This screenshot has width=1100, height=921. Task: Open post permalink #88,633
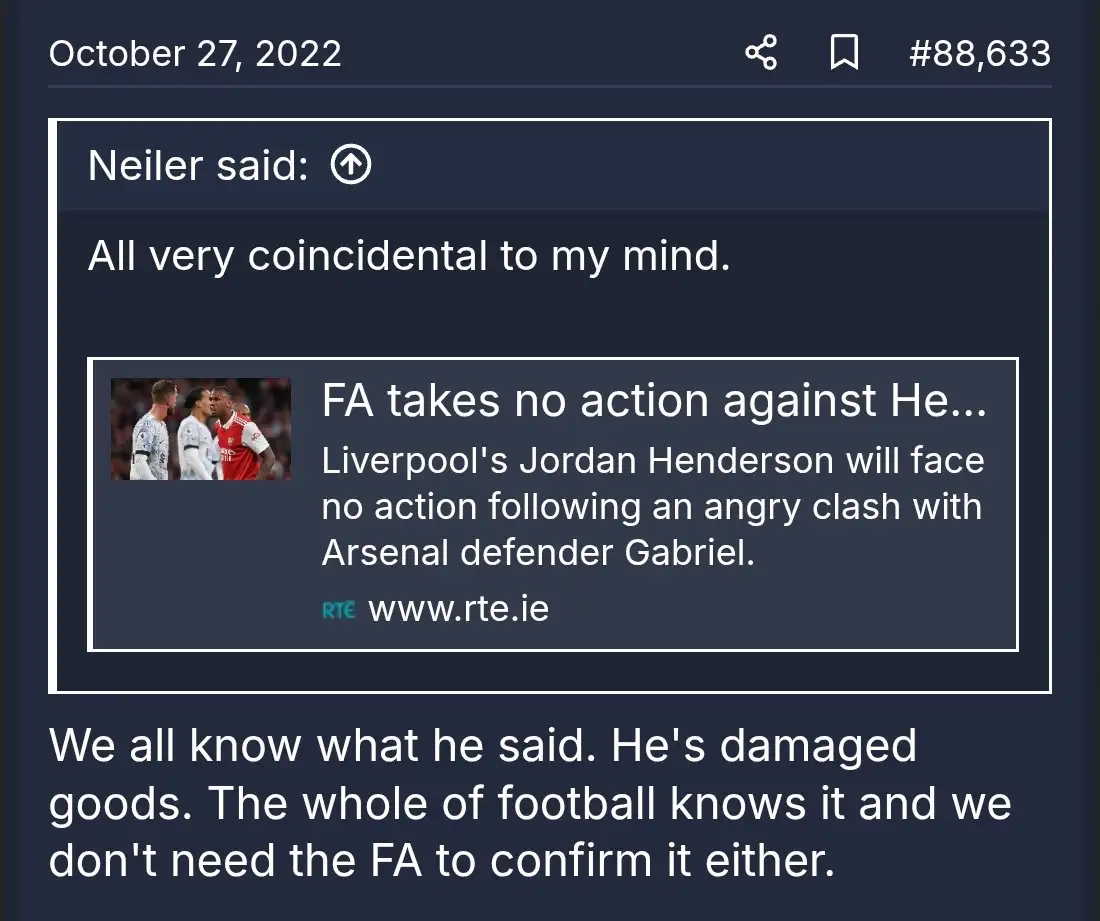click(x=979, y=53)
